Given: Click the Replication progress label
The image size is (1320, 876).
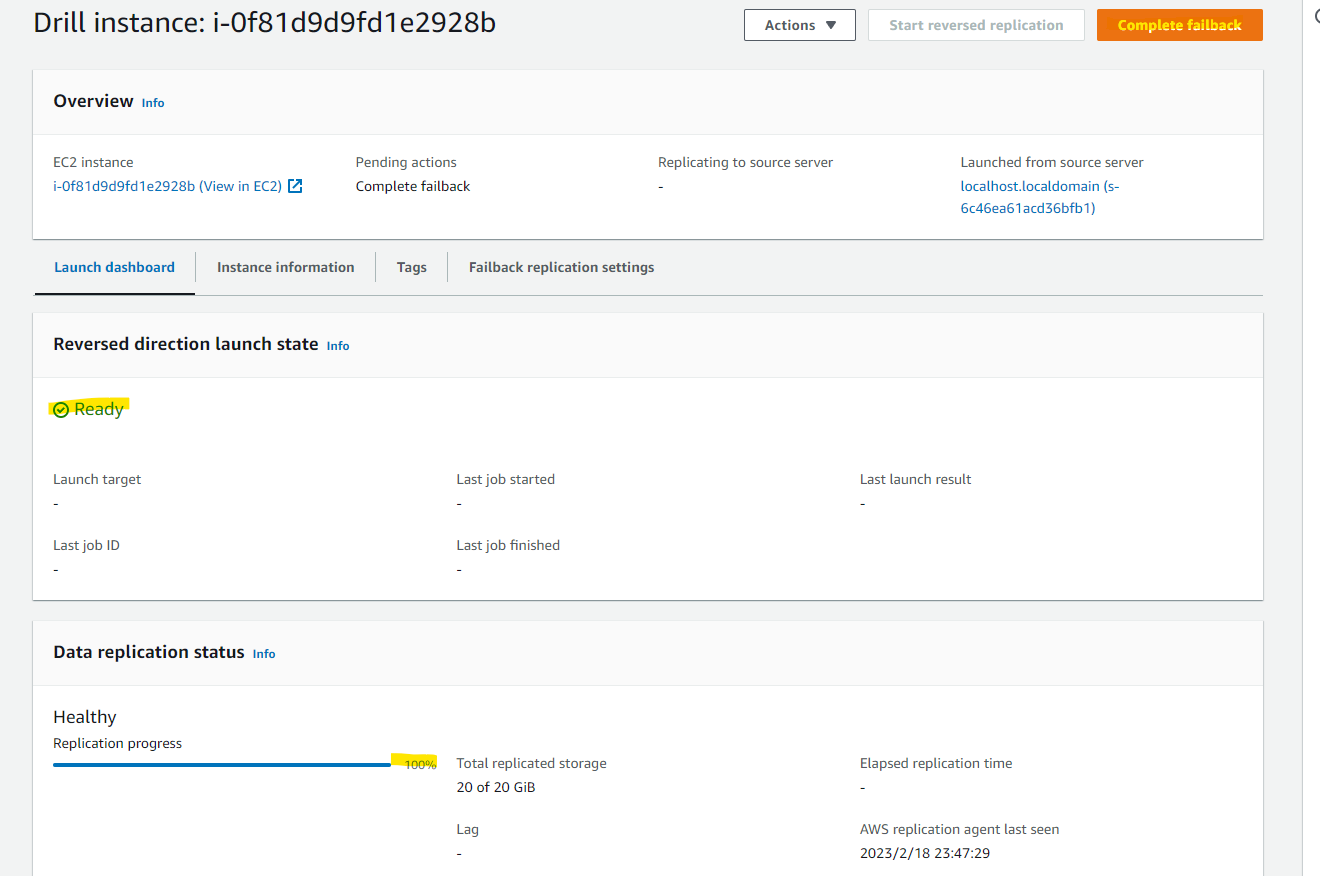Looking at the screenshot, I should click(x=118, y=743).
